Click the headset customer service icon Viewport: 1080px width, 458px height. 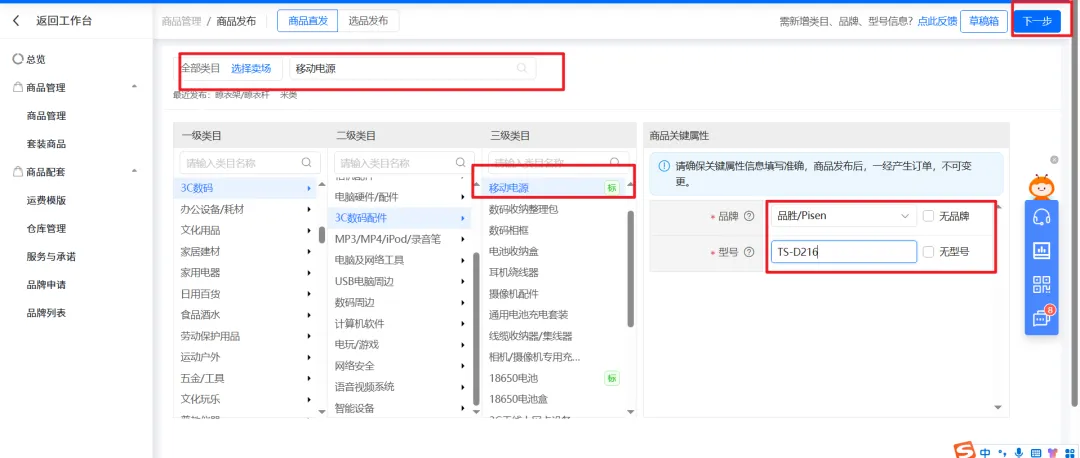pyautogui.click(x=1041, y=217)
